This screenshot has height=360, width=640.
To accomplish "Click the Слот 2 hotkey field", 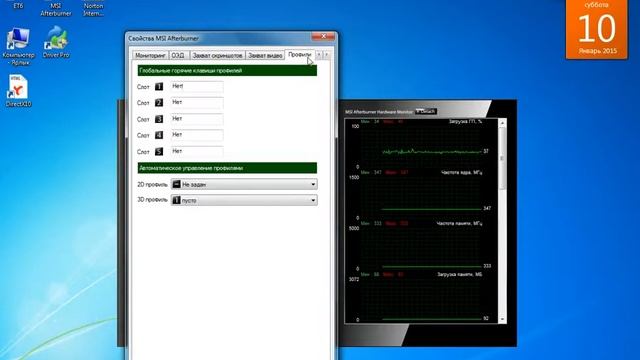I will (x=197, y=103).
